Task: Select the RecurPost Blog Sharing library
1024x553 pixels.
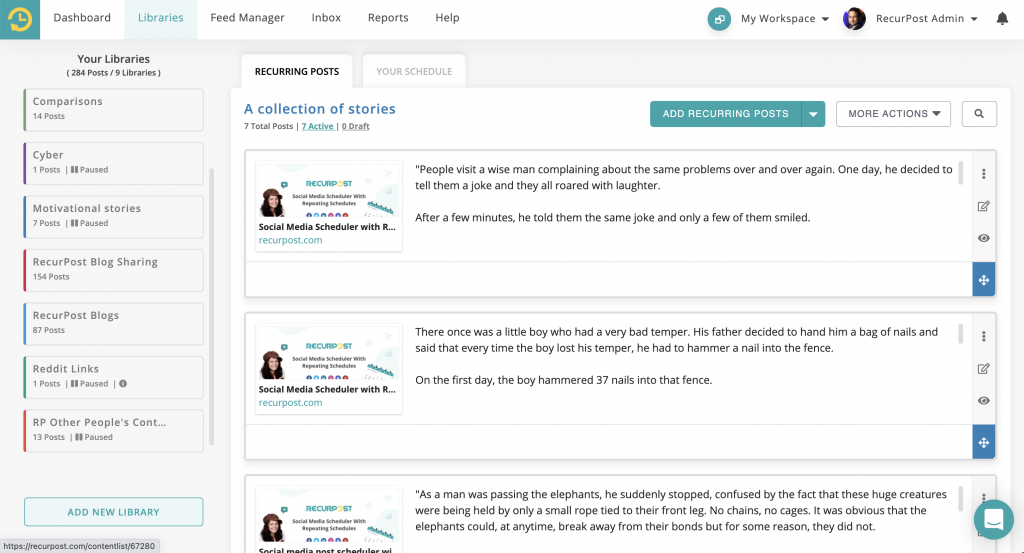Action: tap(114, 270)
